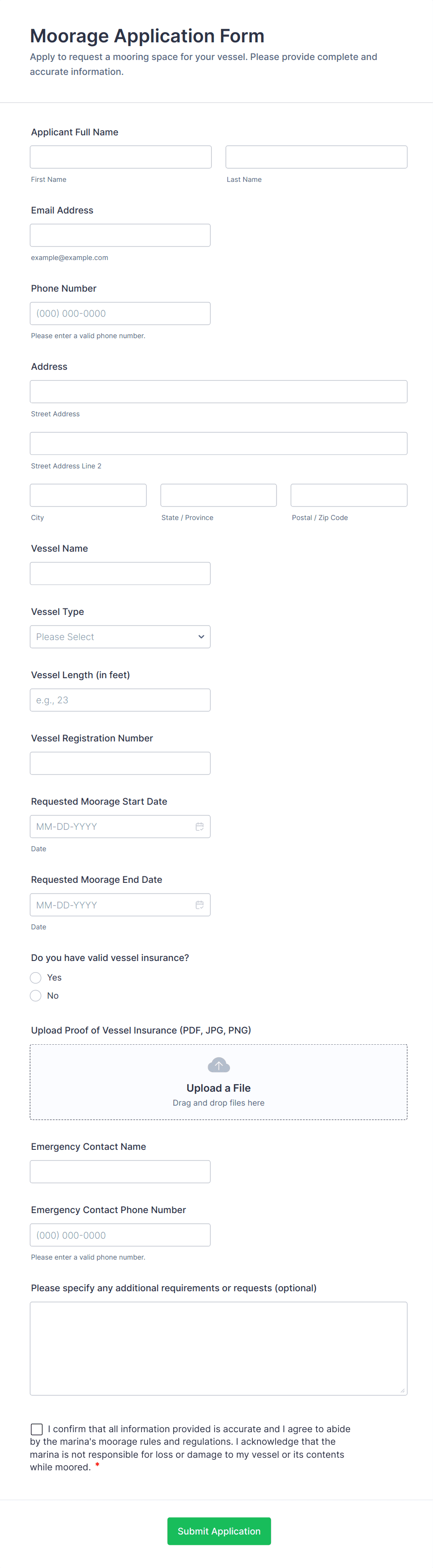The height and width of the screenshot is (1568, 433).
Task: Click the Vessel Type dropdown chevron
Action: click(x=201, y=637)
